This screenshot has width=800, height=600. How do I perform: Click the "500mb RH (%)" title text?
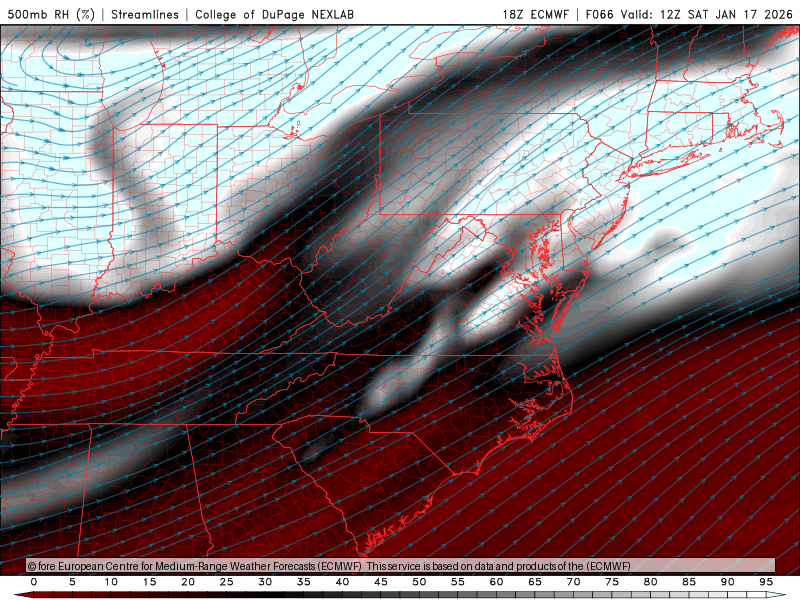(51, 14)
